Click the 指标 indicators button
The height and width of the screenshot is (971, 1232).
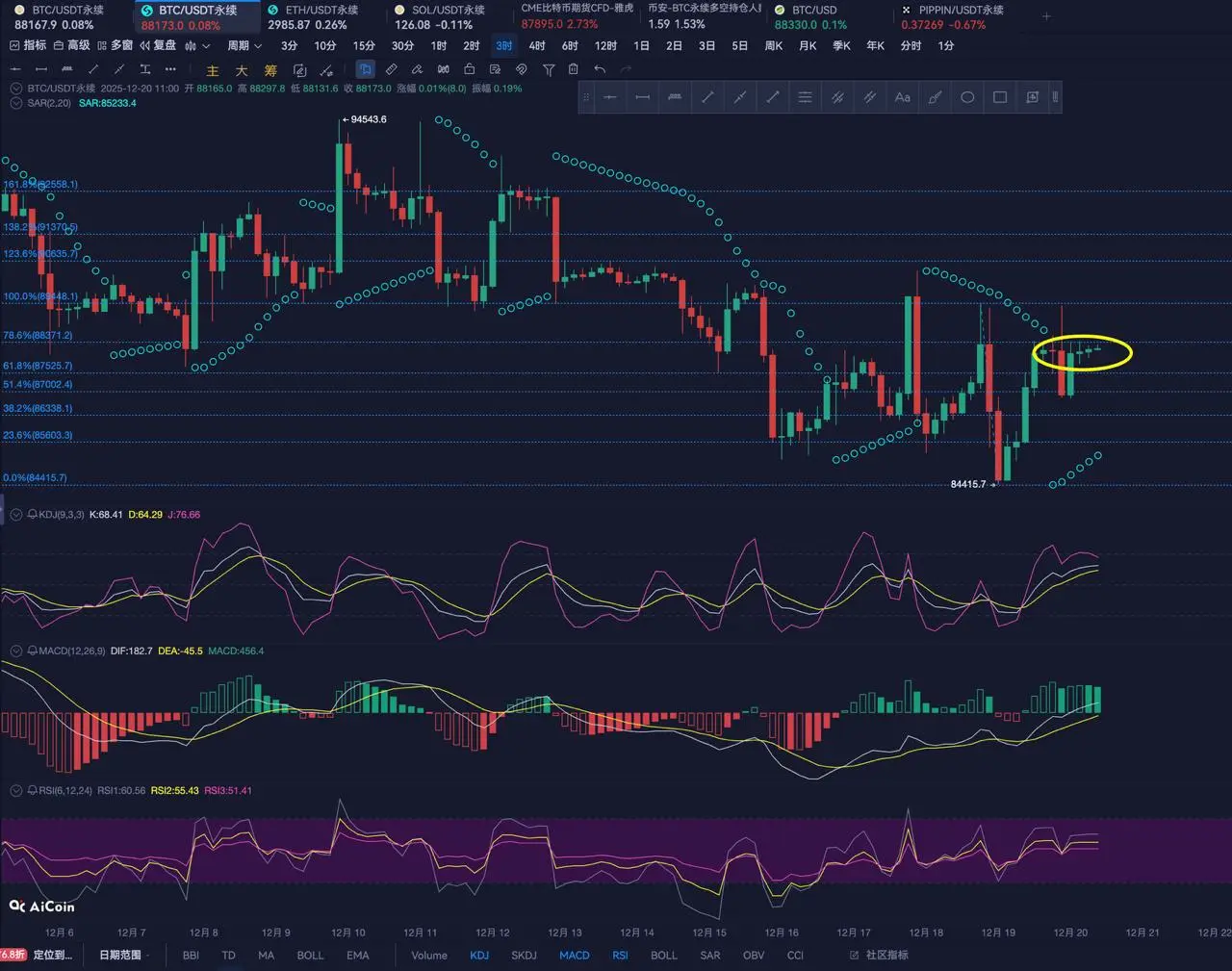pos(28,45)
